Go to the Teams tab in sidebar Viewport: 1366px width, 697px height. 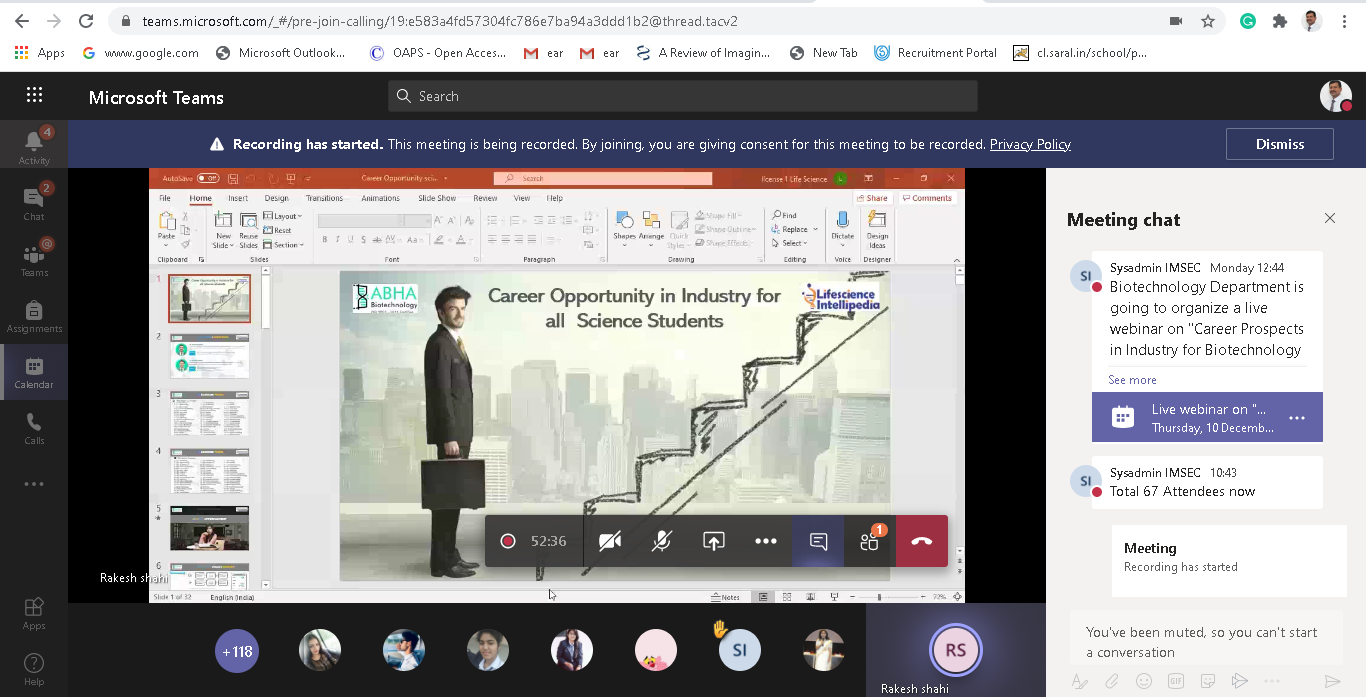click(34, 258)
